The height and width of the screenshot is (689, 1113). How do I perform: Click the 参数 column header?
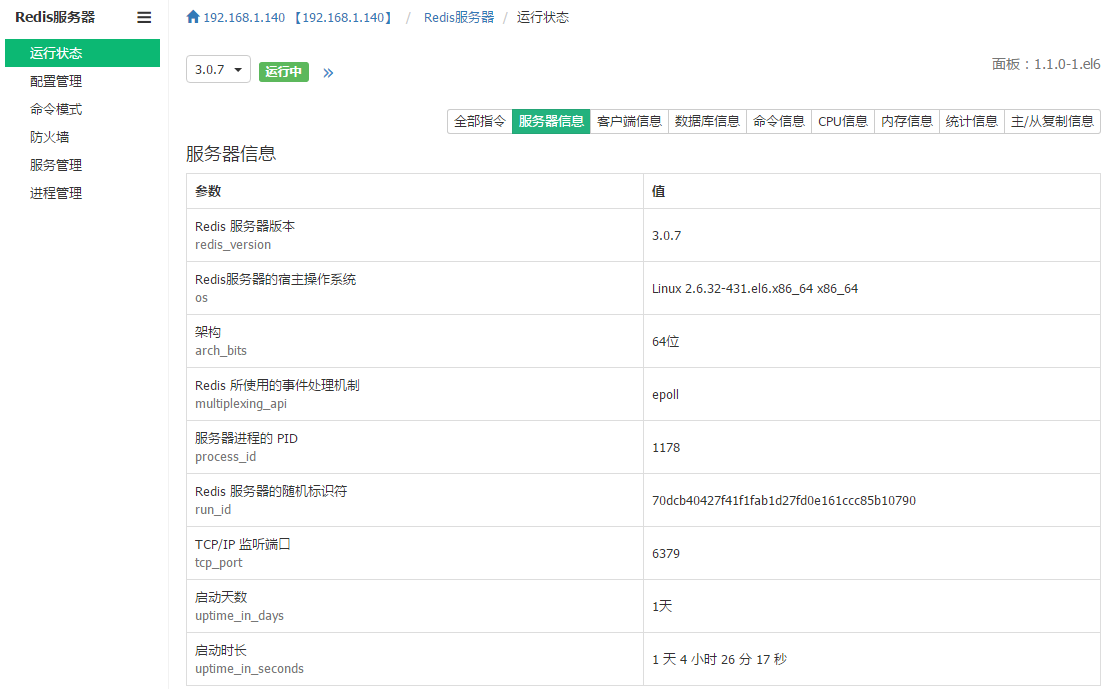415,191
